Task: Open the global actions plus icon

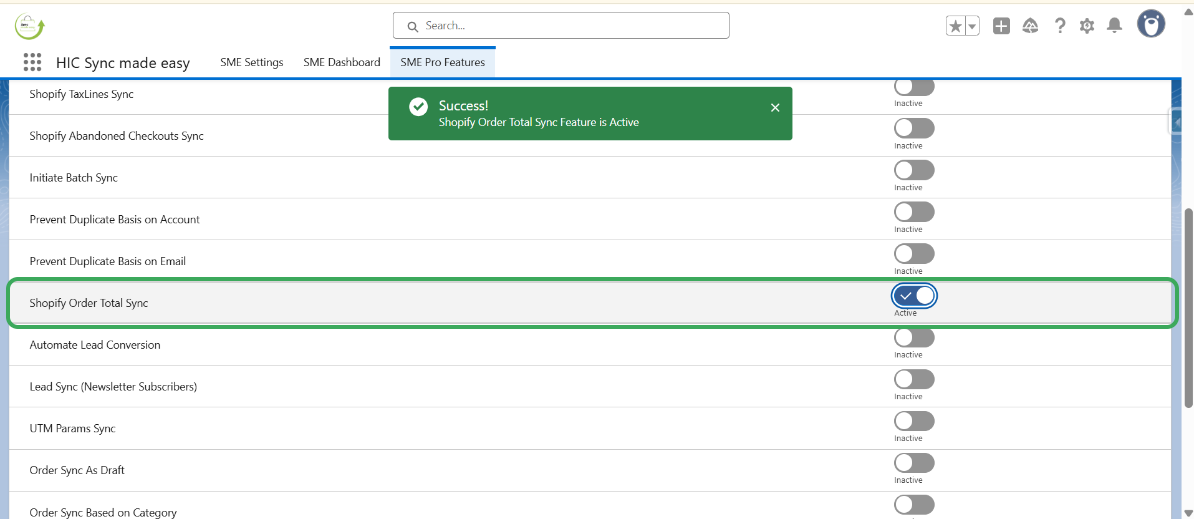Action: tap(1001, 26)
